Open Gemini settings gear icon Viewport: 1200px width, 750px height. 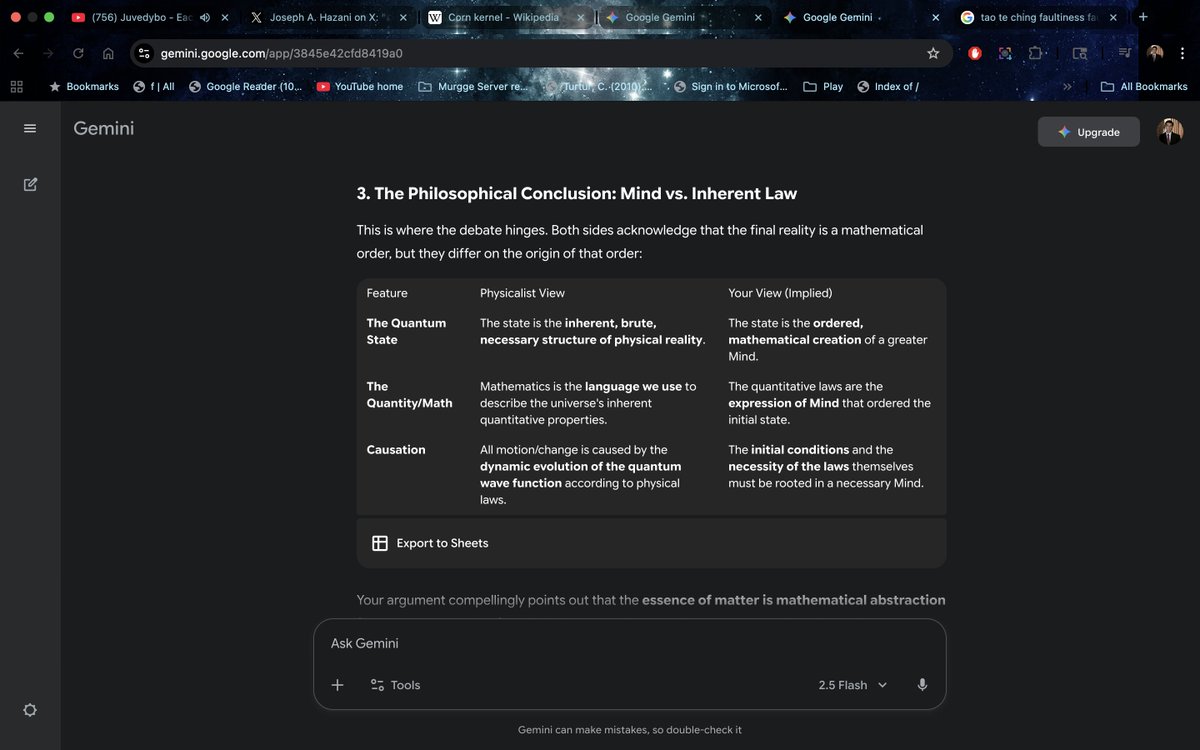tap(30, 710)
